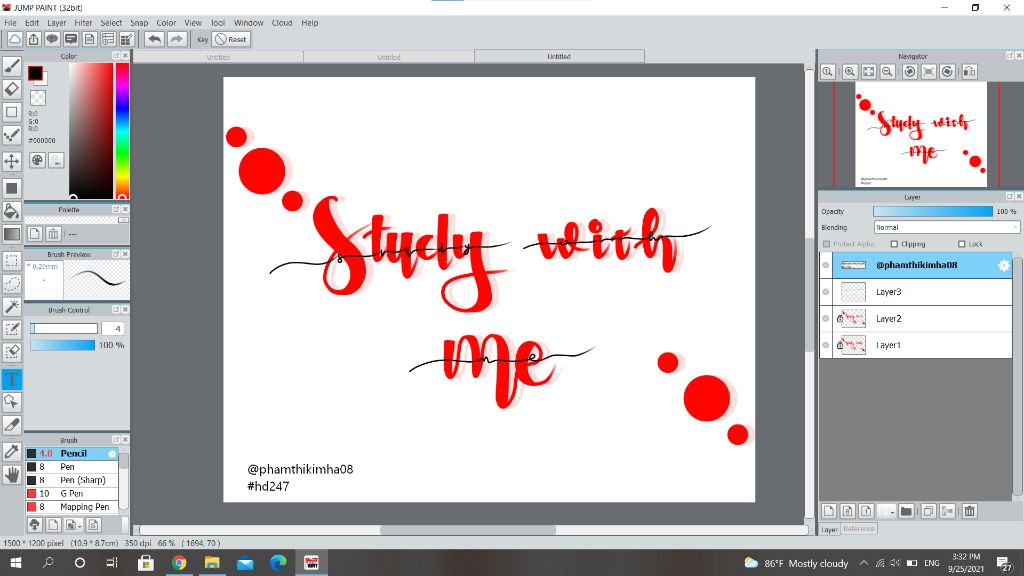Select the Brush tool
The width and height of the screenshot is (1024, 576).
[x=12, y=65]
